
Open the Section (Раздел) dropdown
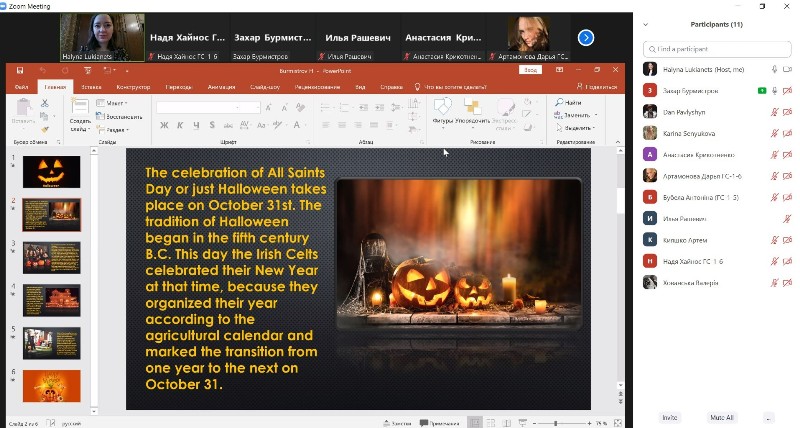[113, 130]
